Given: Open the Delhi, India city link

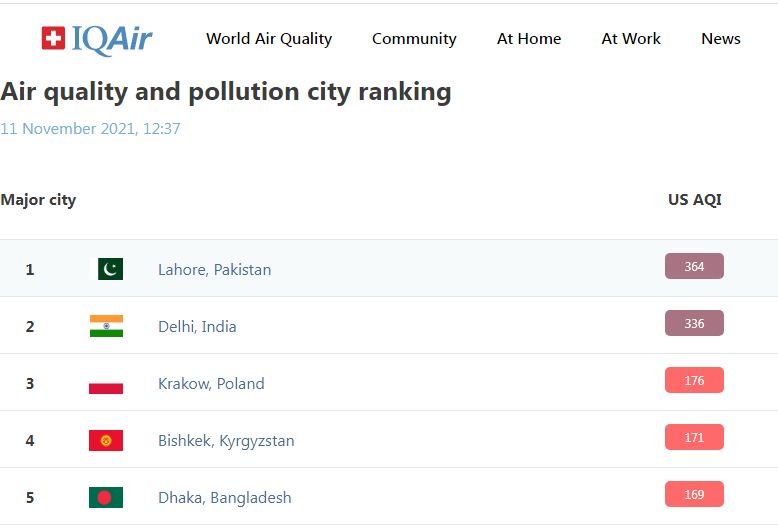Looking at the screenshot, I should coord(197,327).
